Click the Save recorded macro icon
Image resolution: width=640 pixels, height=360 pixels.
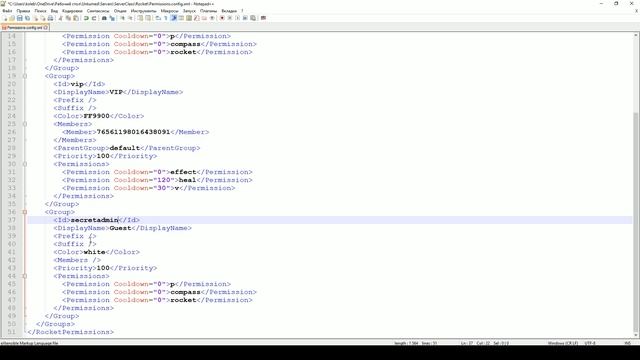[253, 18]
